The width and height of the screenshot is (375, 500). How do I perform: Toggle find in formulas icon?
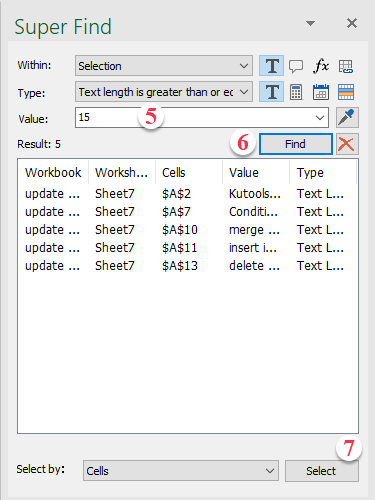click(321, 66)
